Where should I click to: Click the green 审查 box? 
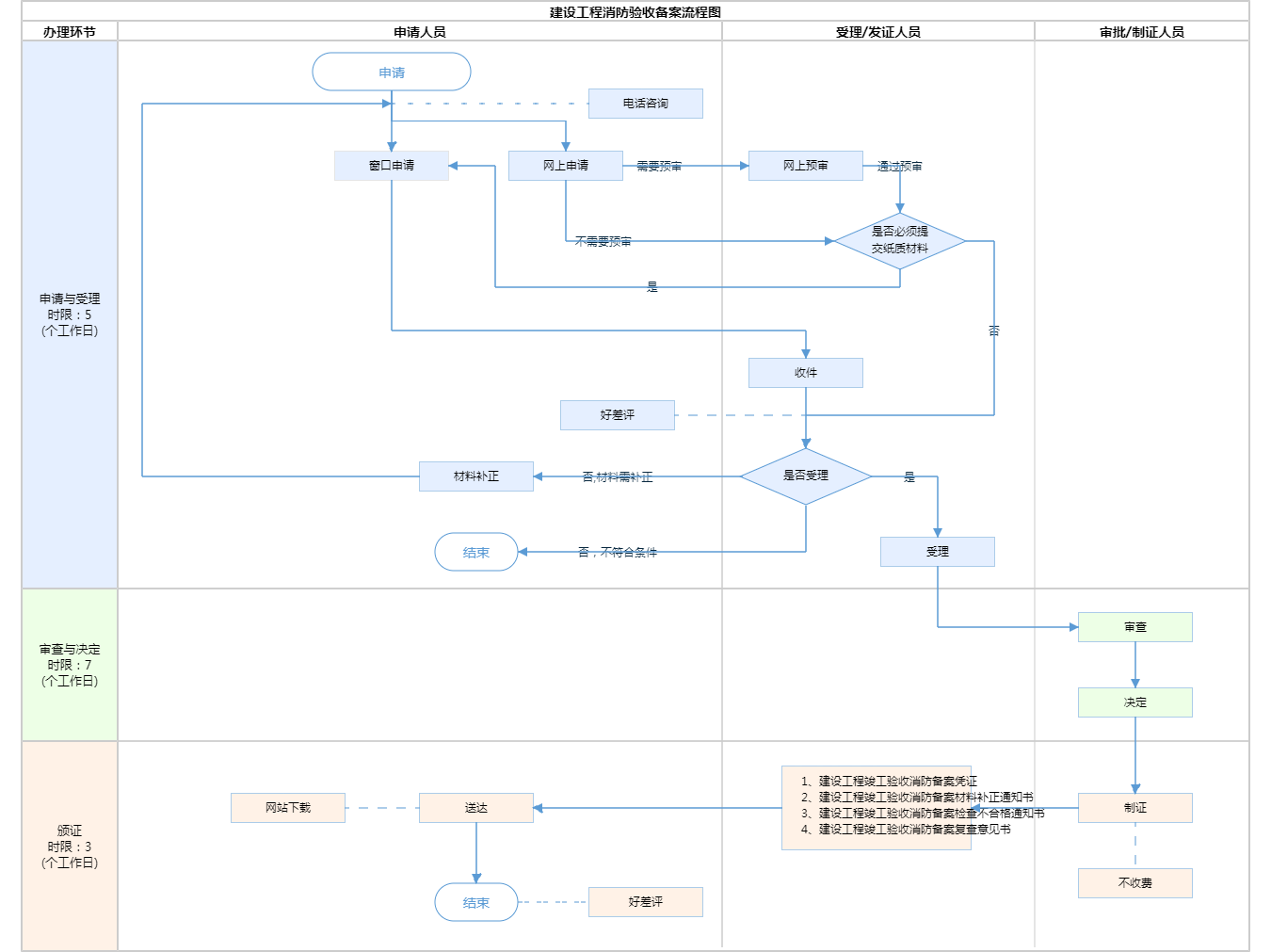click(1134, 627)
